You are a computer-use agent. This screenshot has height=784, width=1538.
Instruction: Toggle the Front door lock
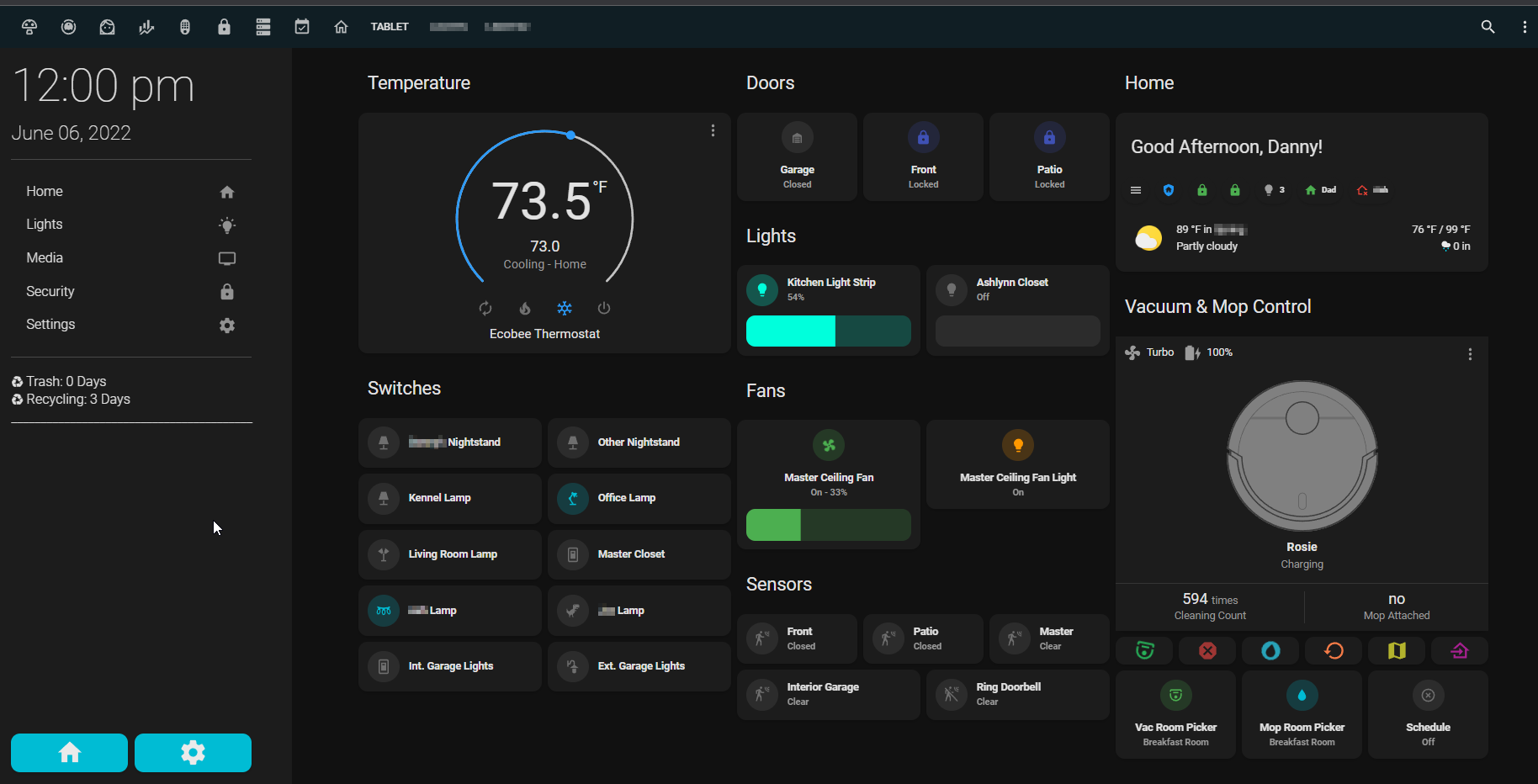point(923,157)
